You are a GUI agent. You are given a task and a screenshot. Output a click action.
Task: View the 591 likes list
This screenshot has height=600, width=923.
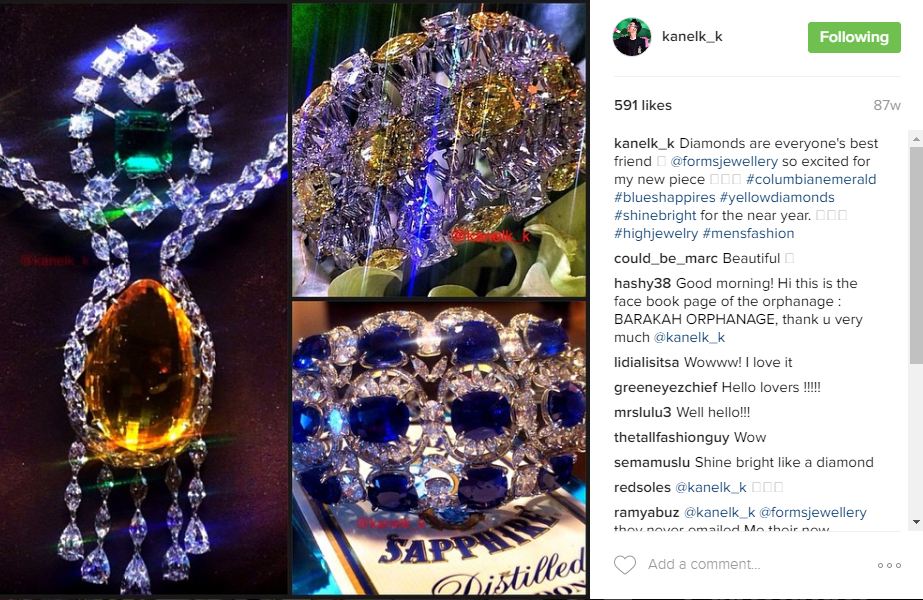tap(643, 105)
